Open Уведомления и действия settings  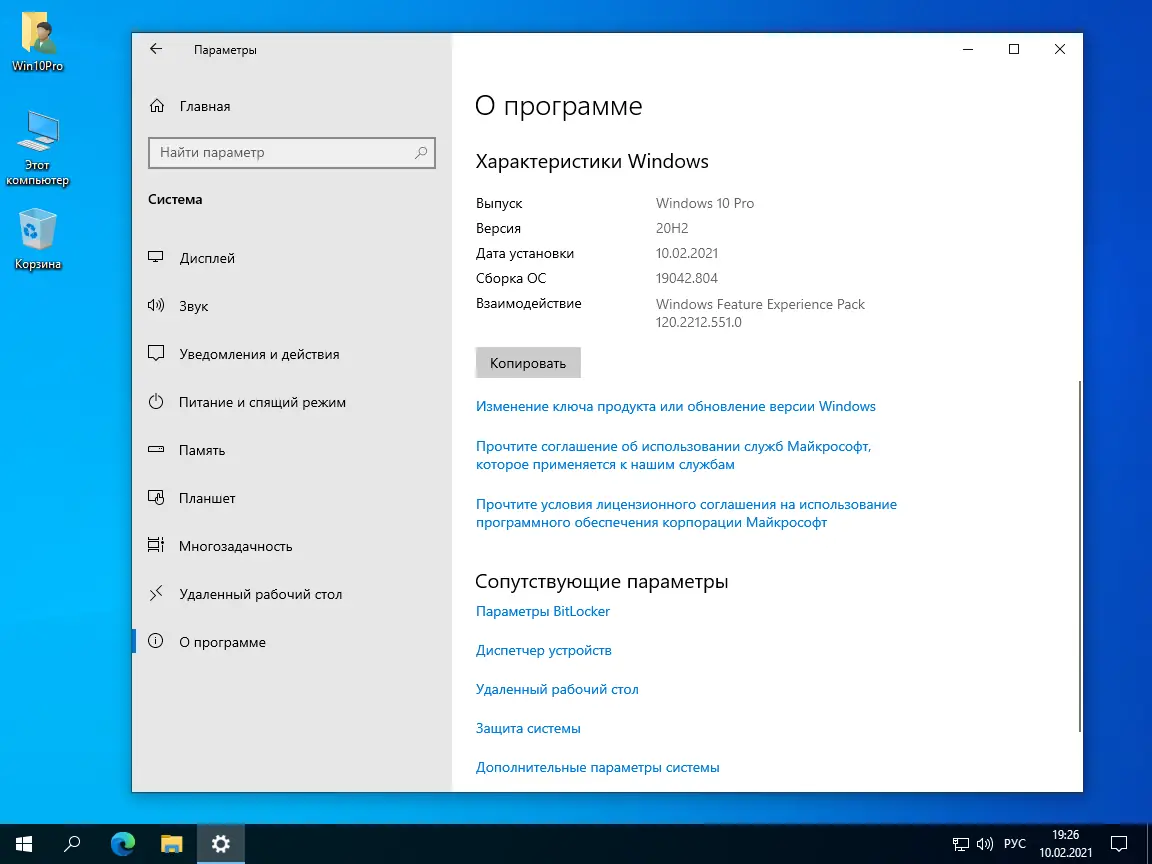click(x=156, y=354)
